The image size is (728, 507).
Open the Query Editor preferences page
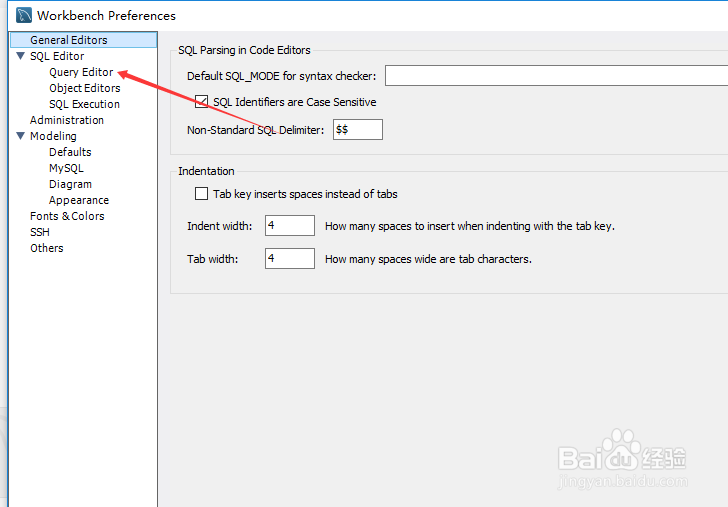coord(81,72)
